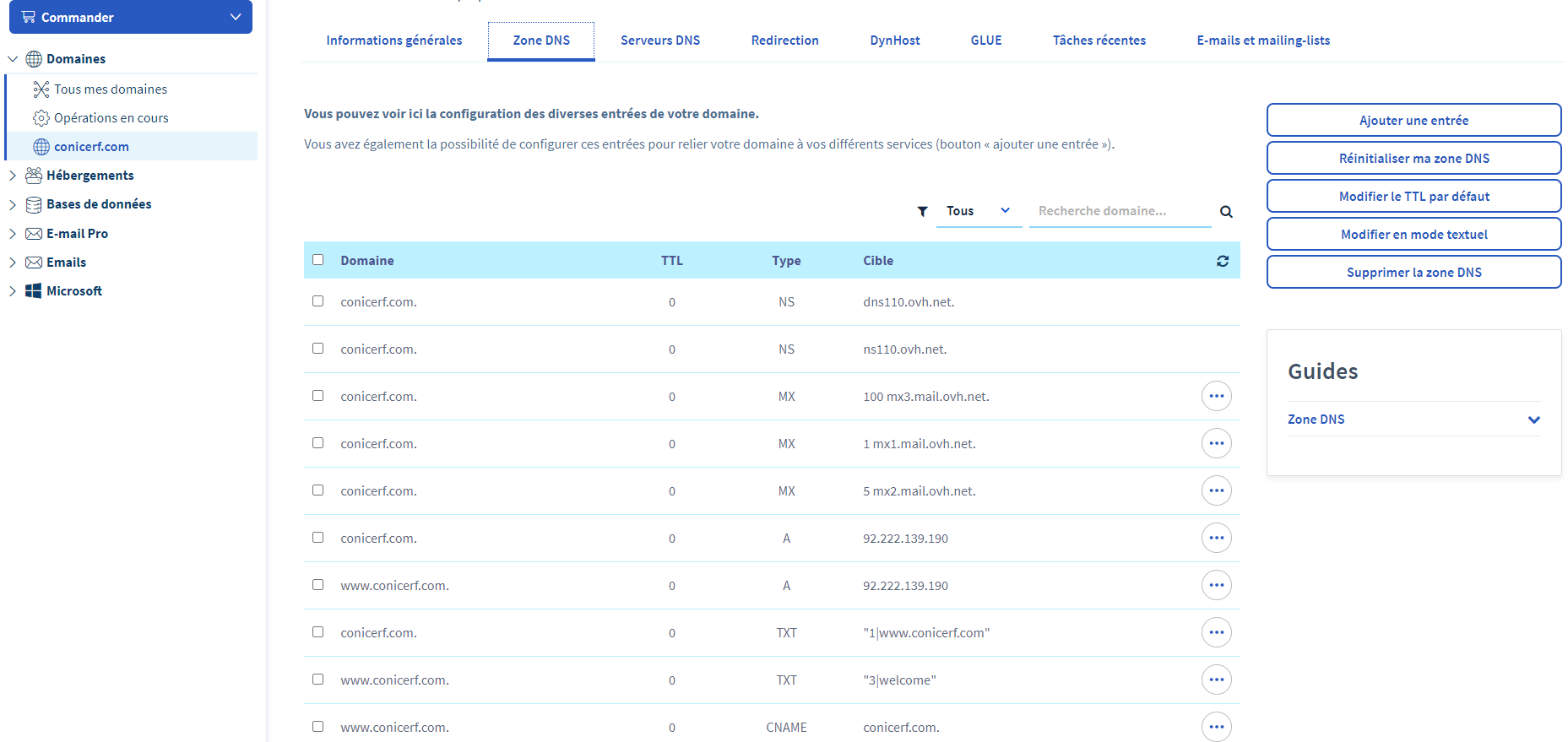Open actions menu for 1 mx1.mail.ovh.net row
This screenshot has width=1568, height=742.
[1216, 443]
